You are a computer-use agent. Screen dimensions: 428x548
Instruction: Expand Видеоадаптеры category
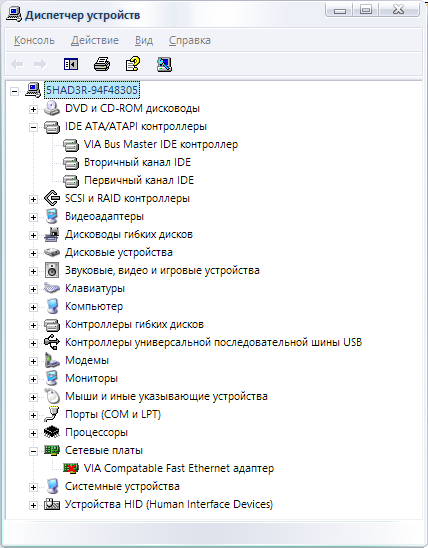click(33, 217)
